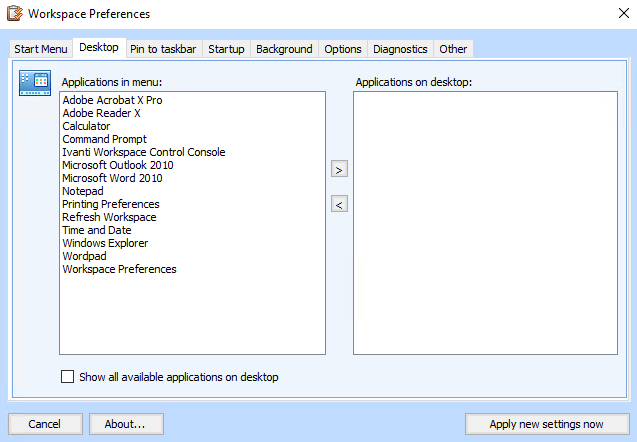Viewport: 637px width, 442px height.
Task: Select Adobe Acrobat X Pro in list
Action: pos(112,101)
